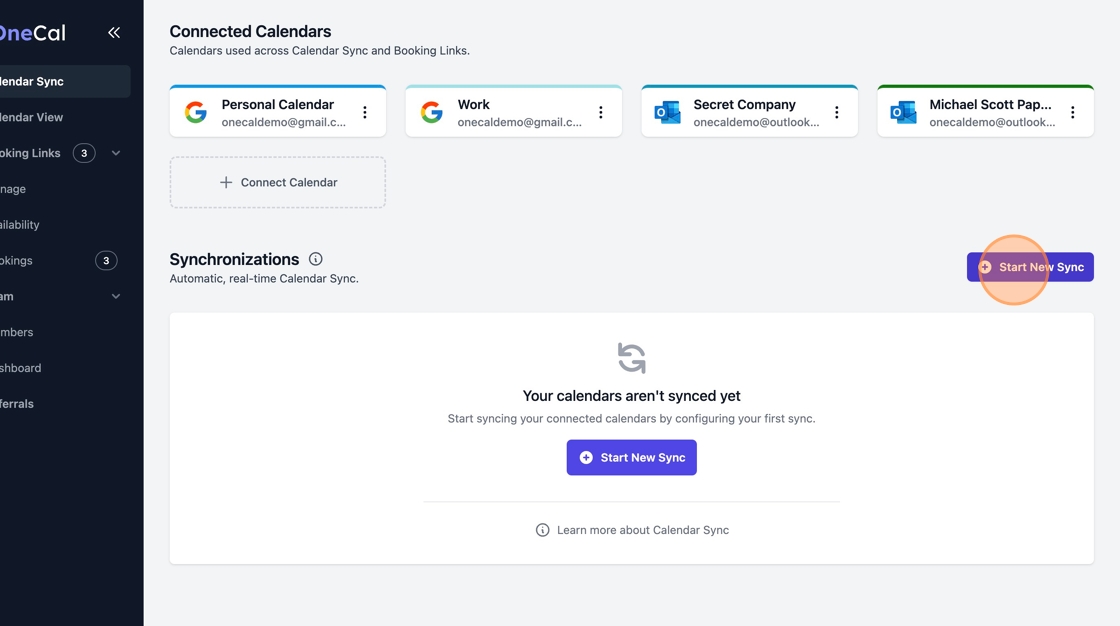This screenshot has width=1120, height=626.
Task: Click the sync arrows icon in empty state
Action: click(631, 358)
